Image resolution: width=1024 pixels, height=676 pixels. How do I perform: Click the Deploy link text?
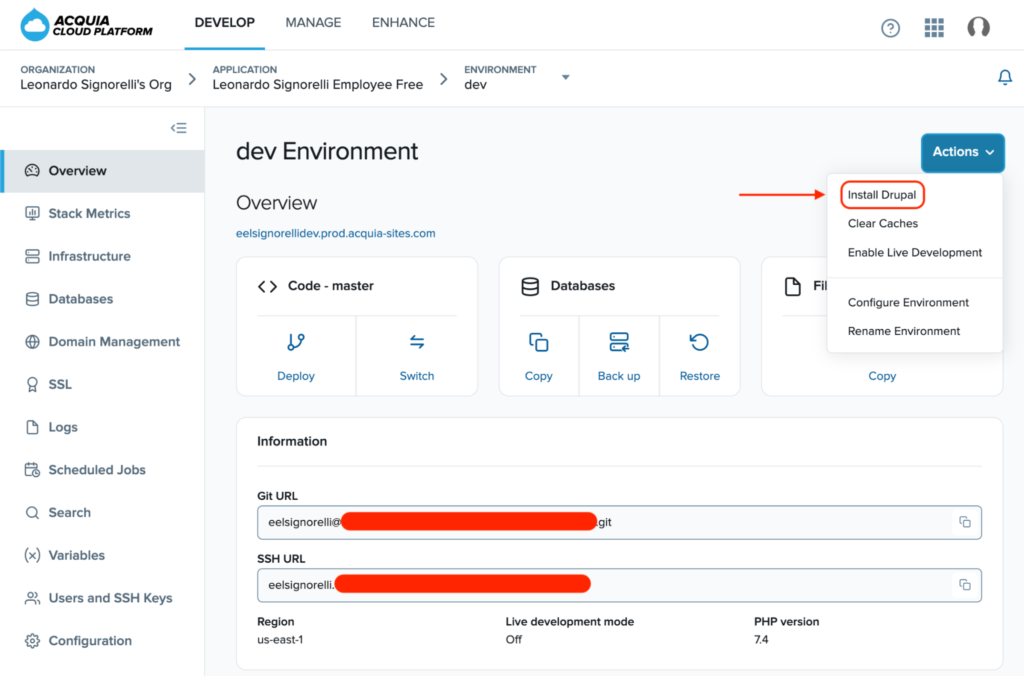coord(296,376)
